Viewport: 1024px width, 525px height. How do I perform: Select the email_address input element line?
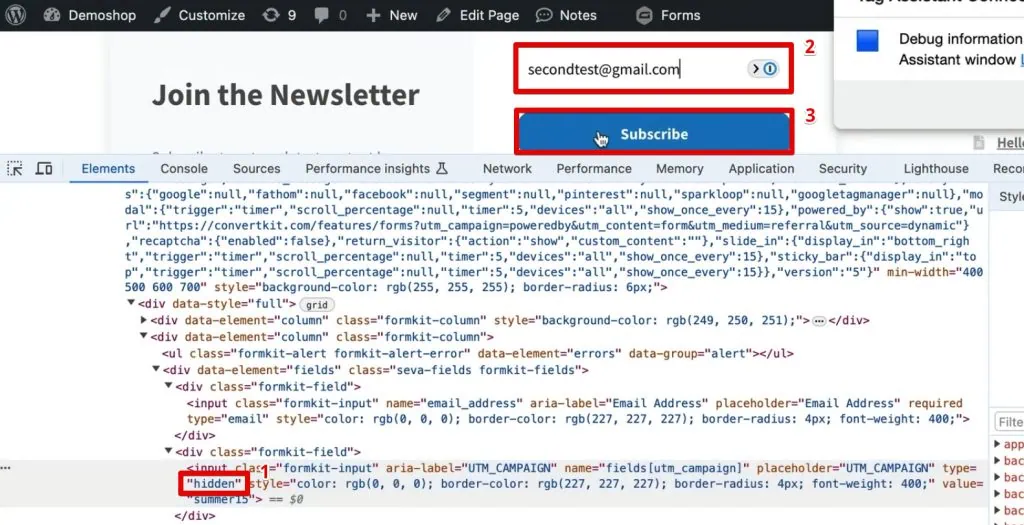coord(577,411)
